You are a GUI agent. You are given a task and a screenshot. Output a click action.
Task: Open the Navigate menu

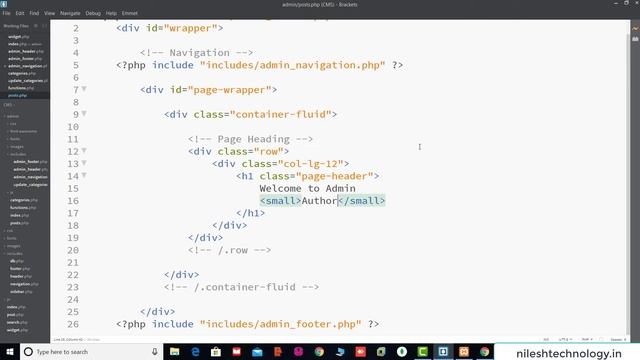pos(70,13)
